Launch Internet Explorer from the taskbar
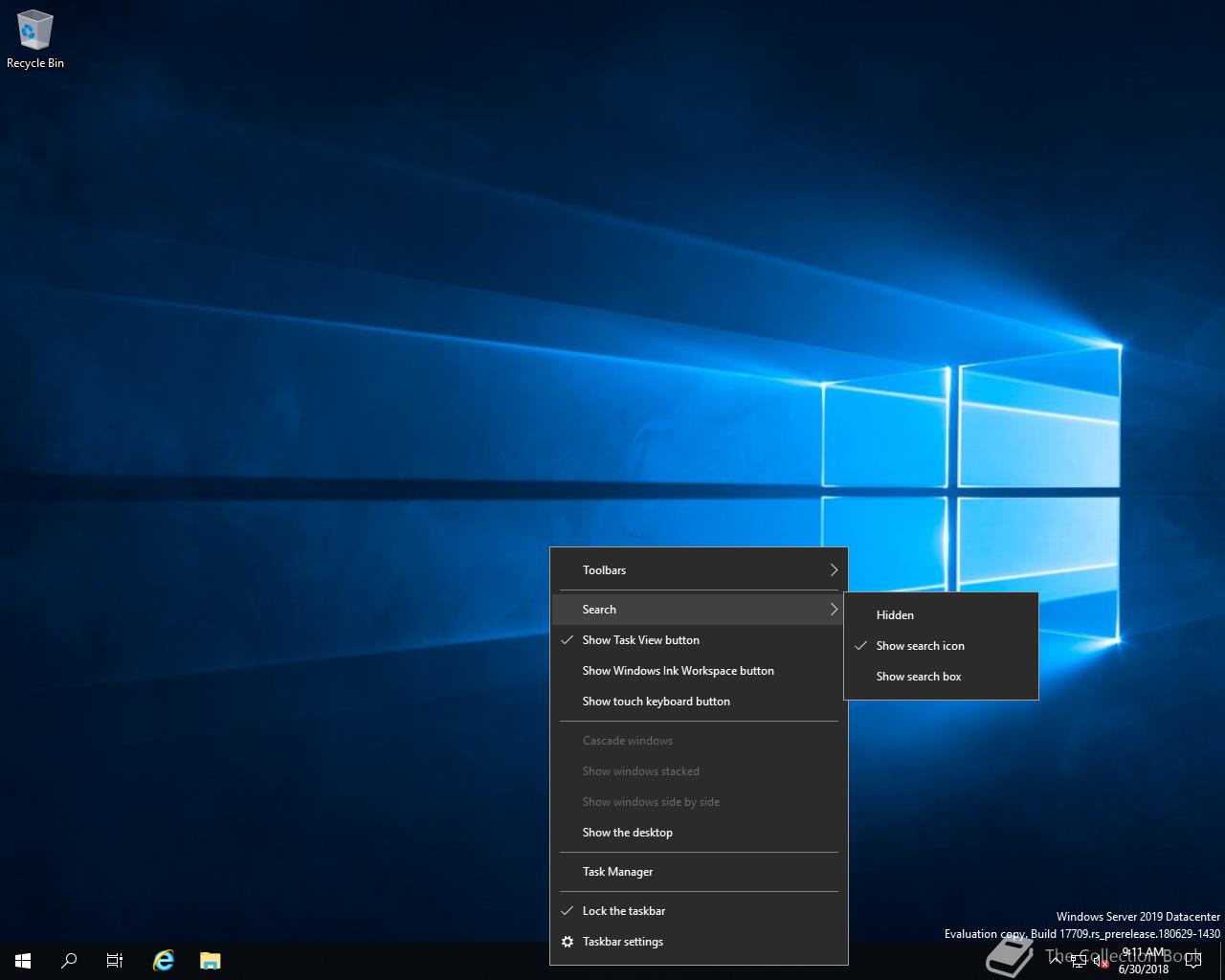This screenshot has height=980, width=1225. click(x=164, y=961)
